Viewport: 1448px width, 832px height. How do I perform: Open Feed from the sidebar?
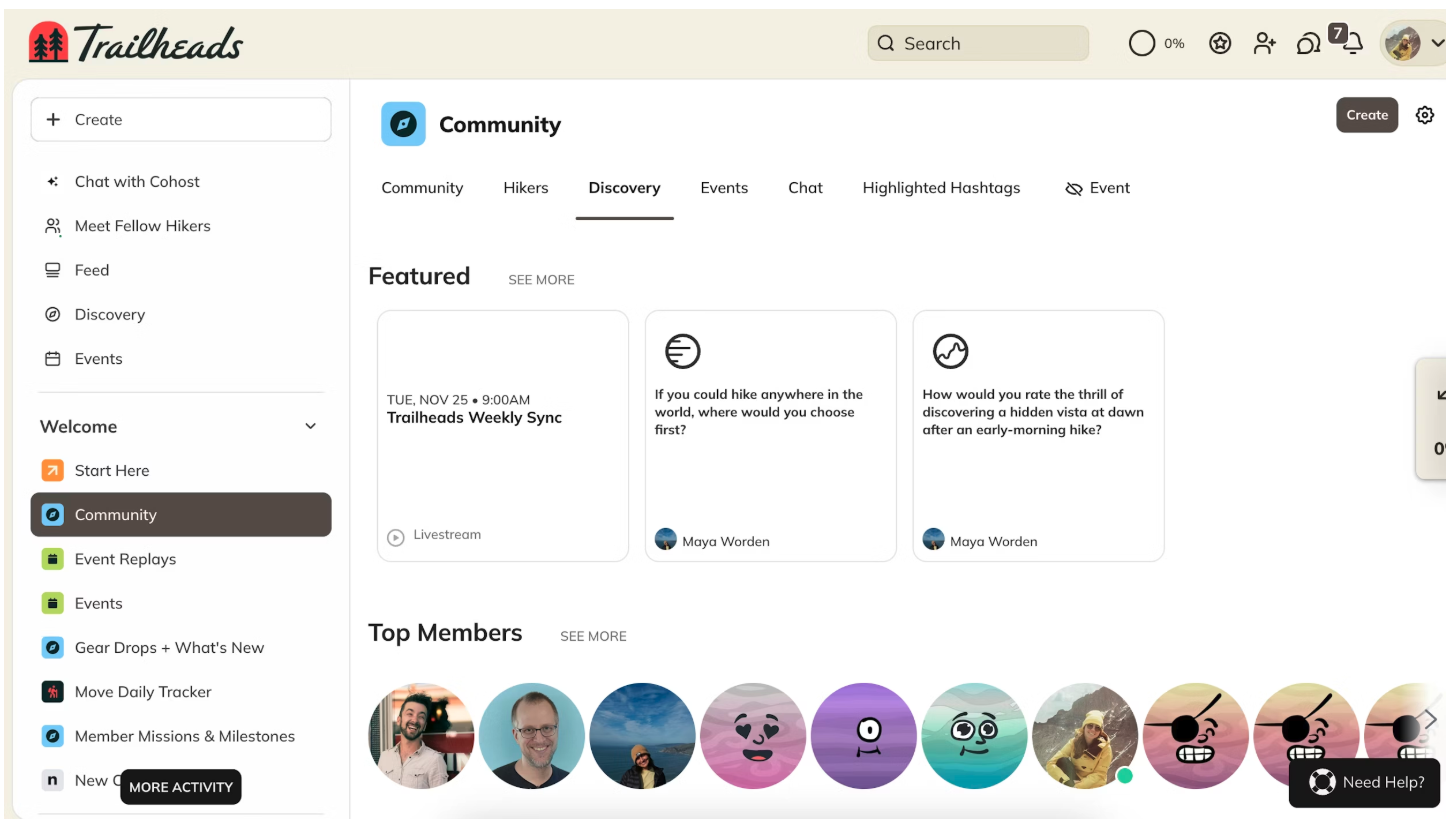pyautogui.click(x=181, y=270)
